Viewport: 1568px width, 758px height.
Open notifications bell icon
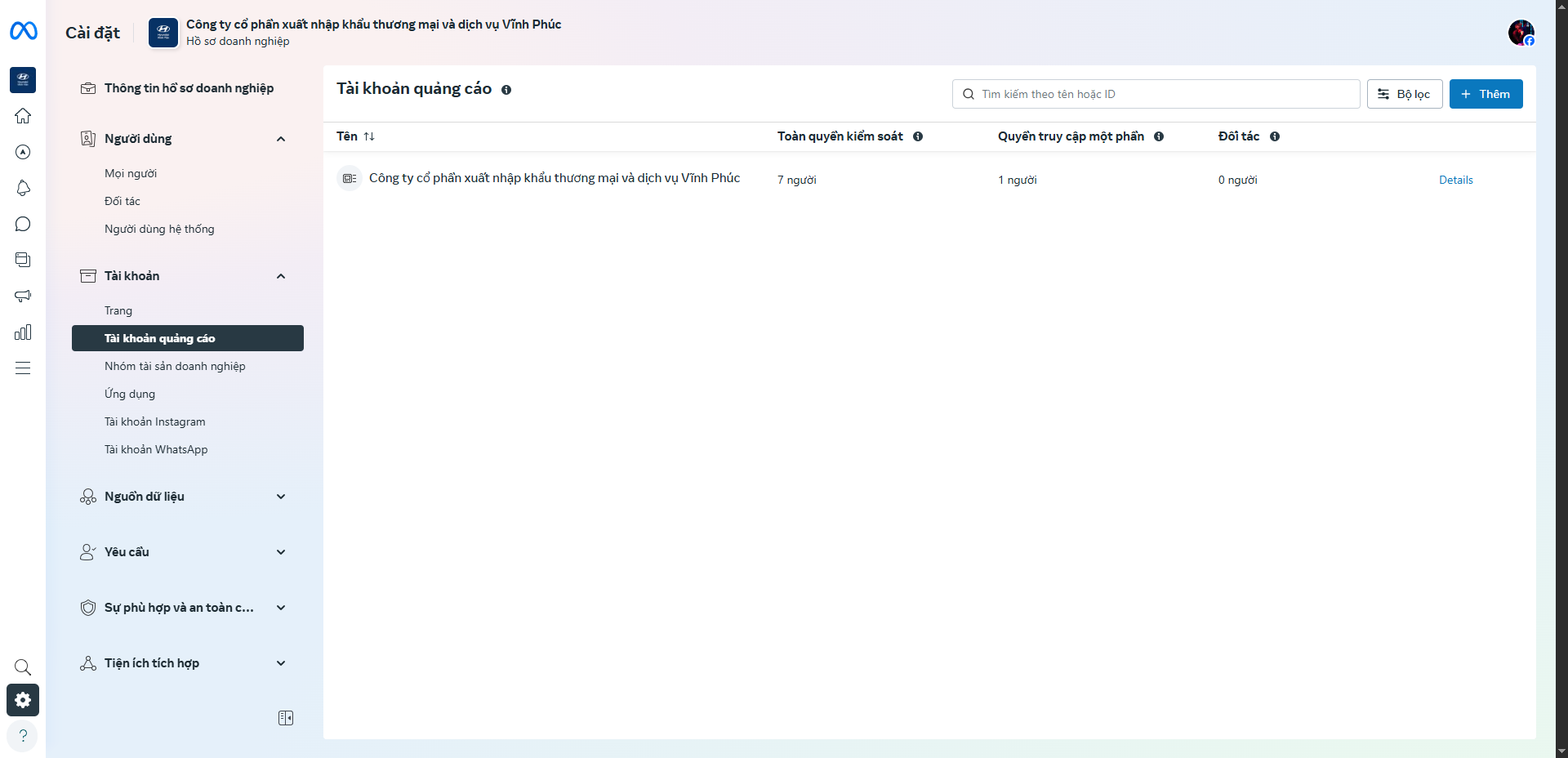click(x=23, y=188)
